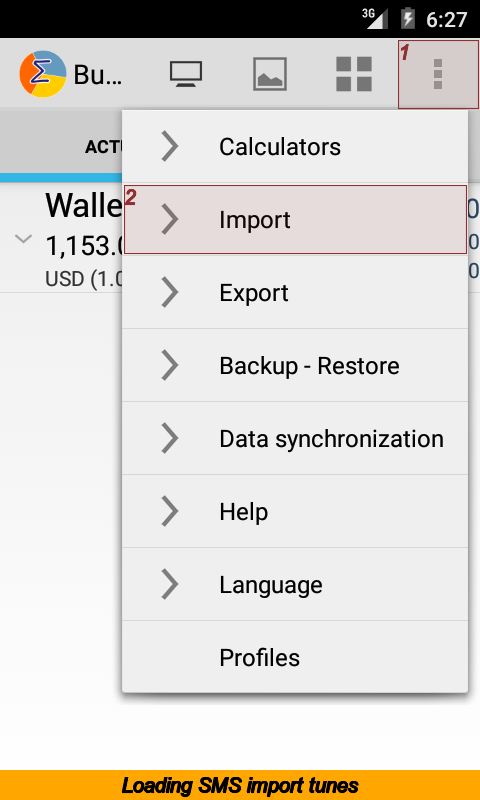Select Profiles in the menu
The height and width of the screenshot is (800, 480).
(x=295, y=657)
